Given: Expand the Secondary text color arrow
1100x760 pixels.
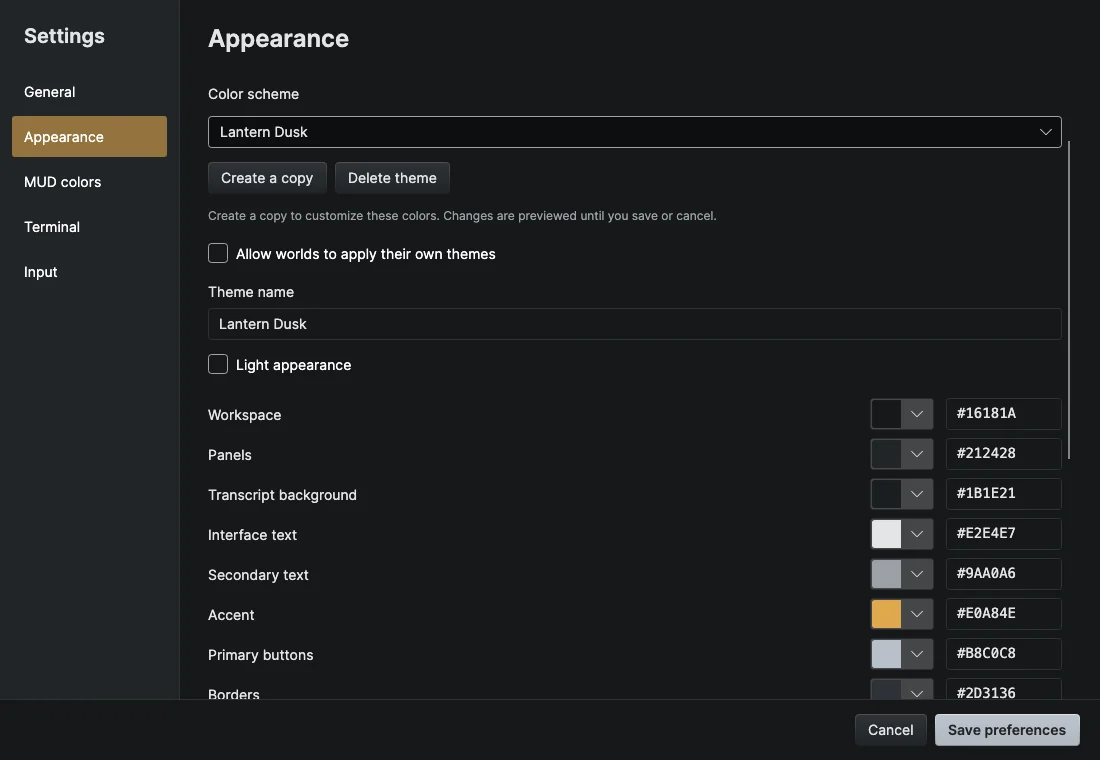Looking at the screenshot, I should 917,574.
